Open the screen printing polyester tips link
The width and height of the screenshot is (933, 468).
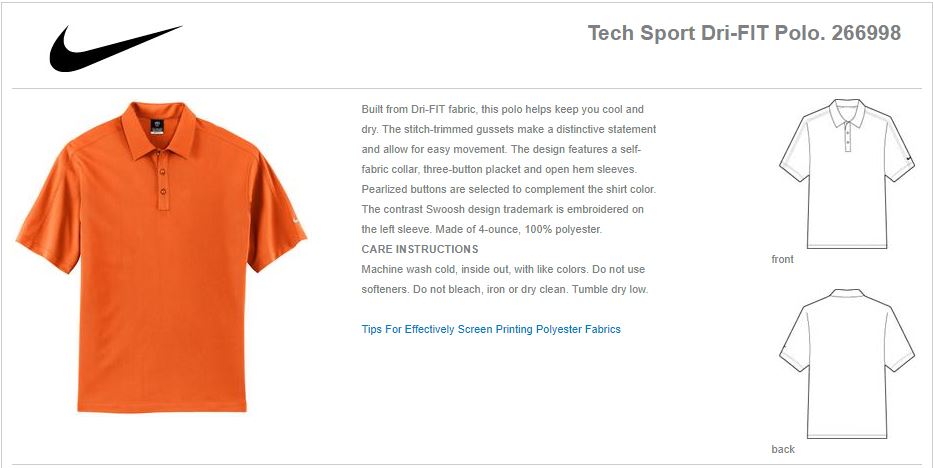pyautogui.click(x=491, y=329)
